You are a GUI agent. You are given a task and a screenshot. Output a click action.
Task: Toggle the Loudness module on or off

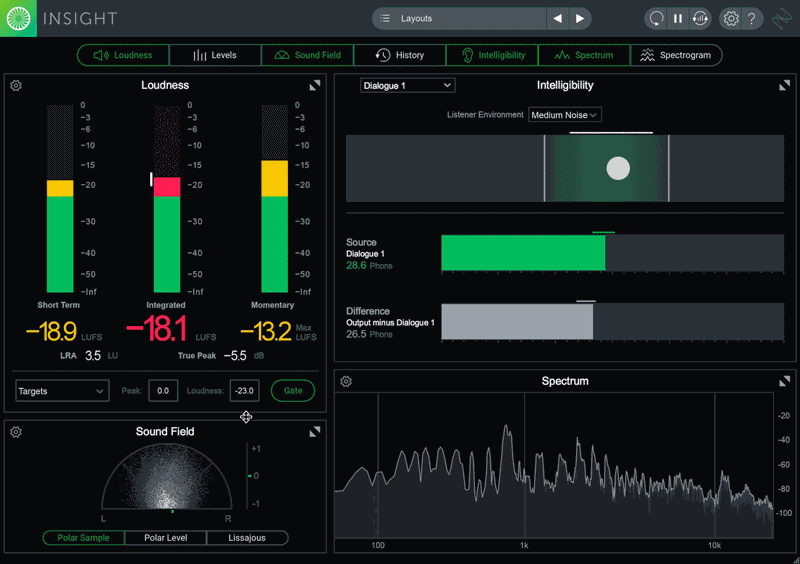pyautogui.click(x=123, y=55)
